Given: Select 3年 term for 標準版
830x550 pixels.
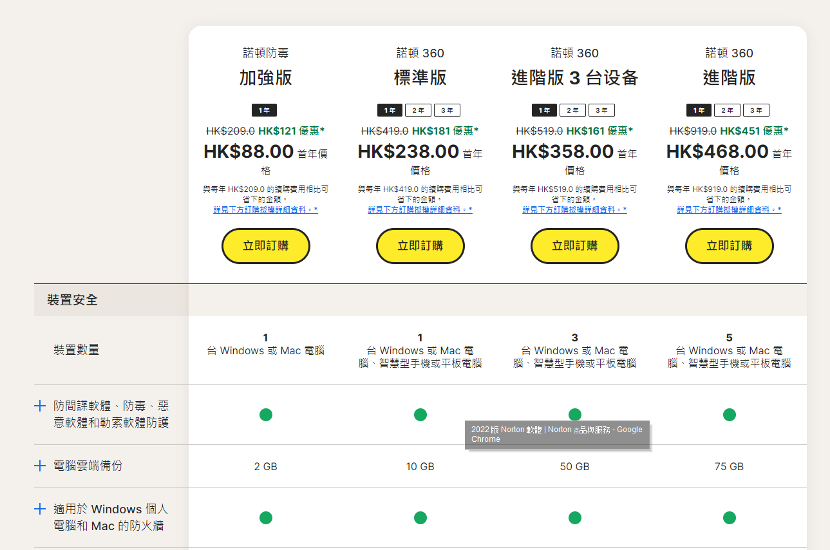Looking at the screenshot, I should [x=447, y=110].
